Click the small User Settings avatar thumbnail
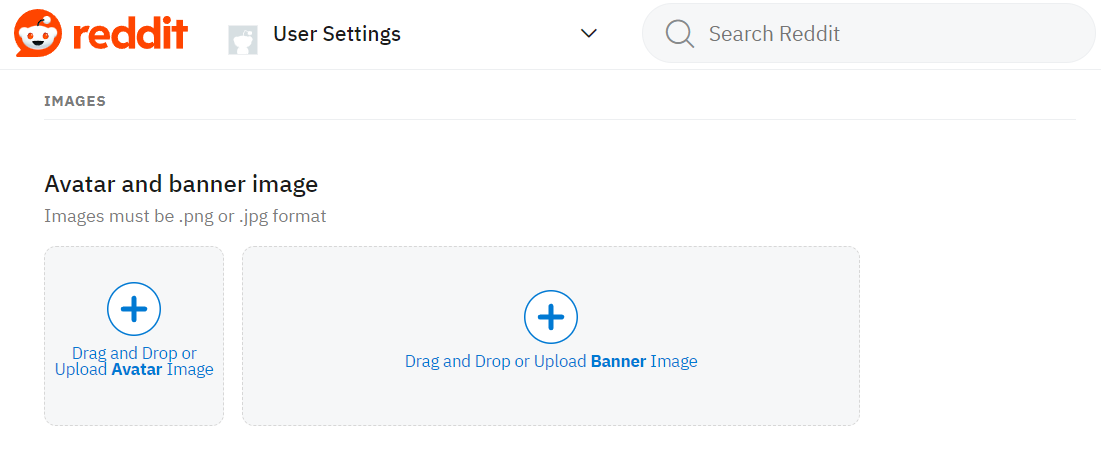The image size is (1101, 472). coord(243,39)
